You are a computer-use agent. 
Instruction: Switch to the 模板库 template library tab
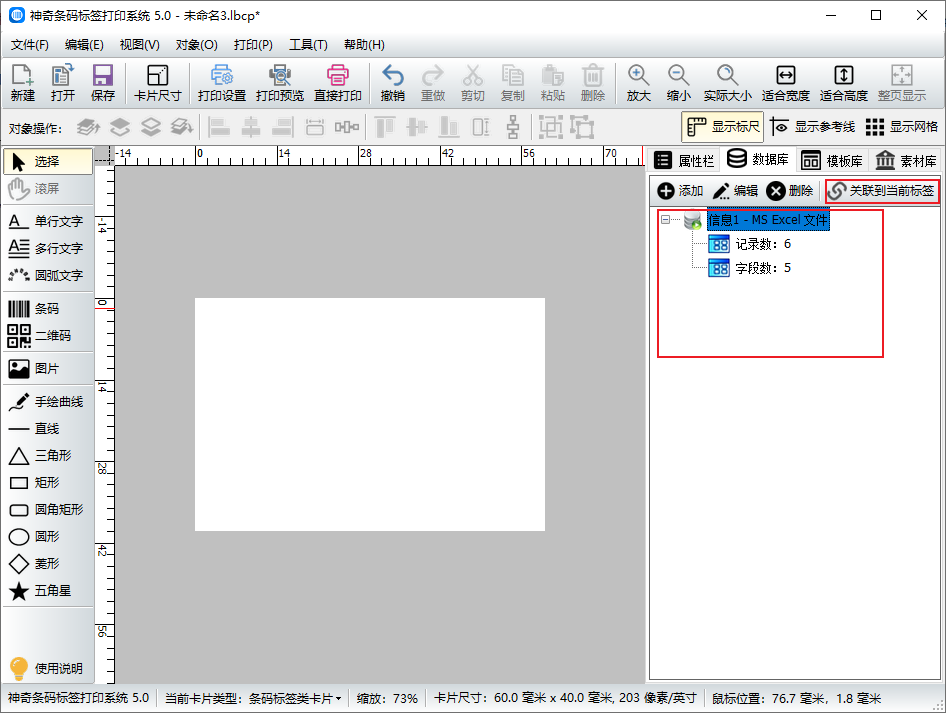832,160
